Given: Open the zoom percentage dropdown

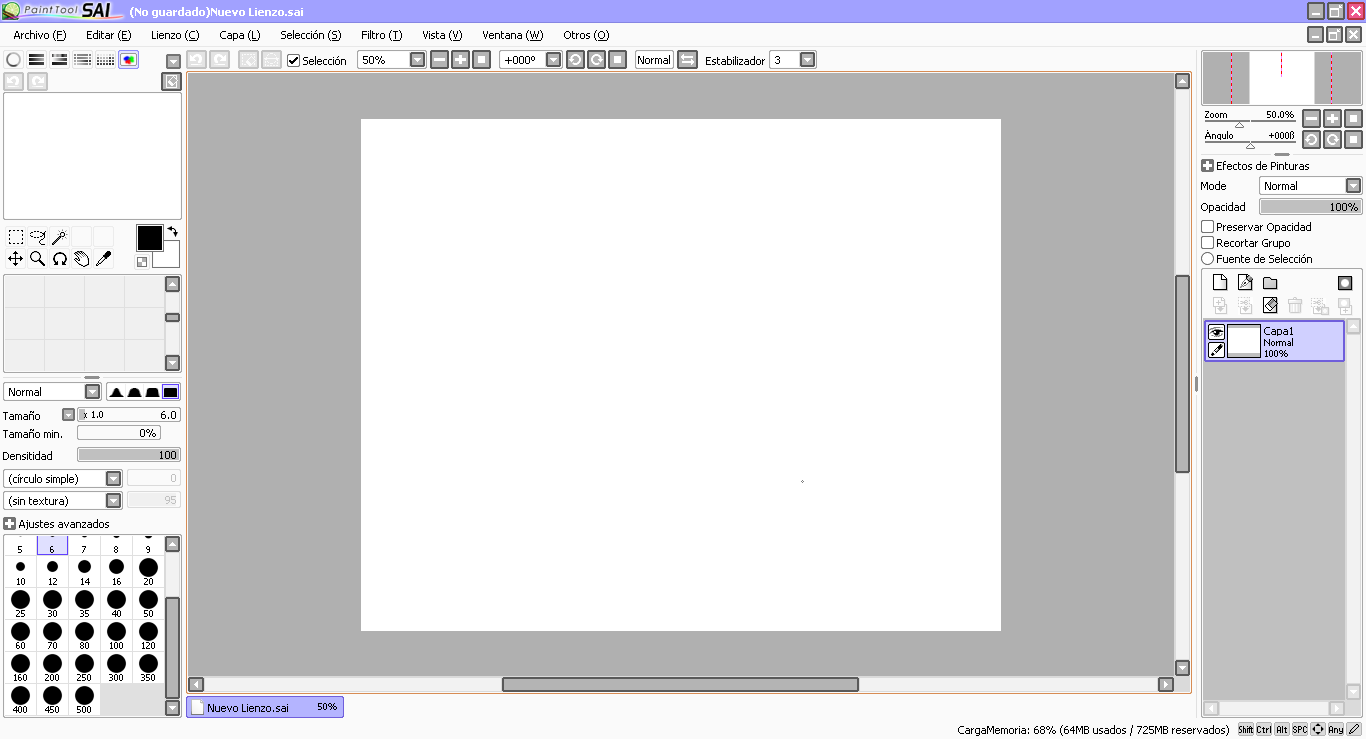Looking at the screenshot, I should click(418, 60).
